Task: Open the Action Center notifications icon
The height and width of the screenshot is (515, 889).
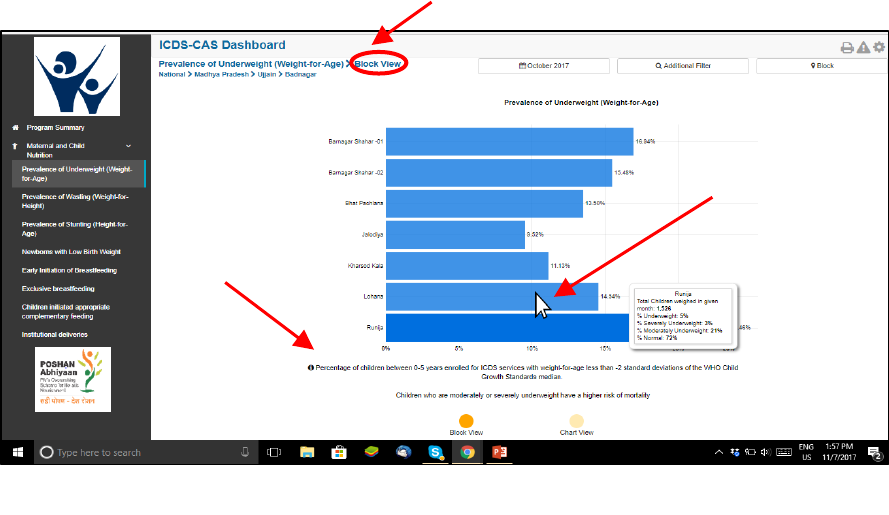Action: click(875, 453)
